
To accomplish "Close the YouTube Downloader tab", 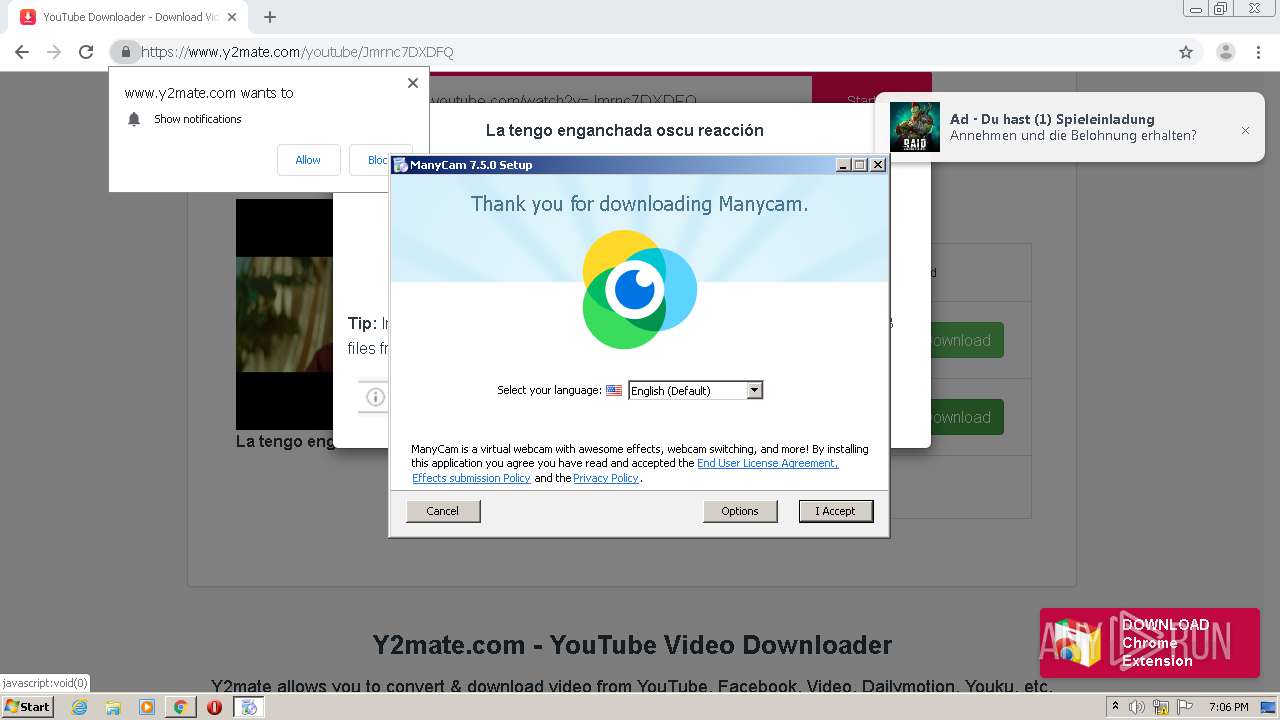I will [x=233, y=17].
